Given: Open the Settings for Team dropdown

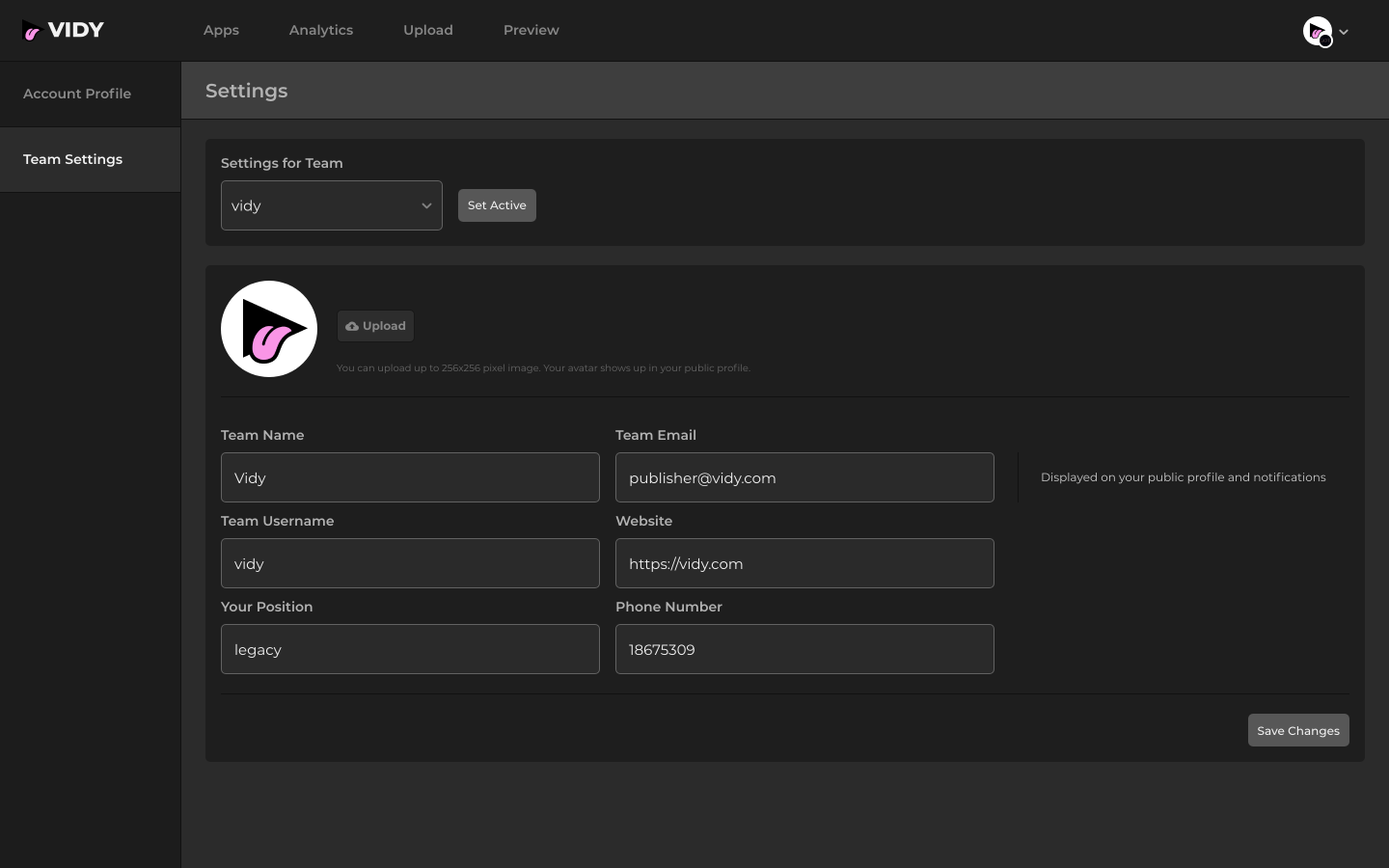Looking at the screenshot, I should click(x=332, y=205).
